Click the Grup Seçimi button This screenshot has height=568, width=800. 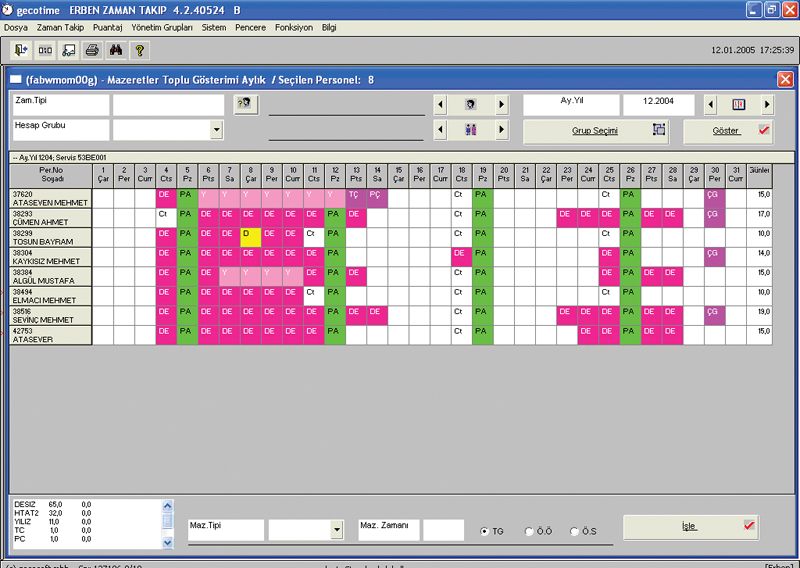(x=596, y=131)
